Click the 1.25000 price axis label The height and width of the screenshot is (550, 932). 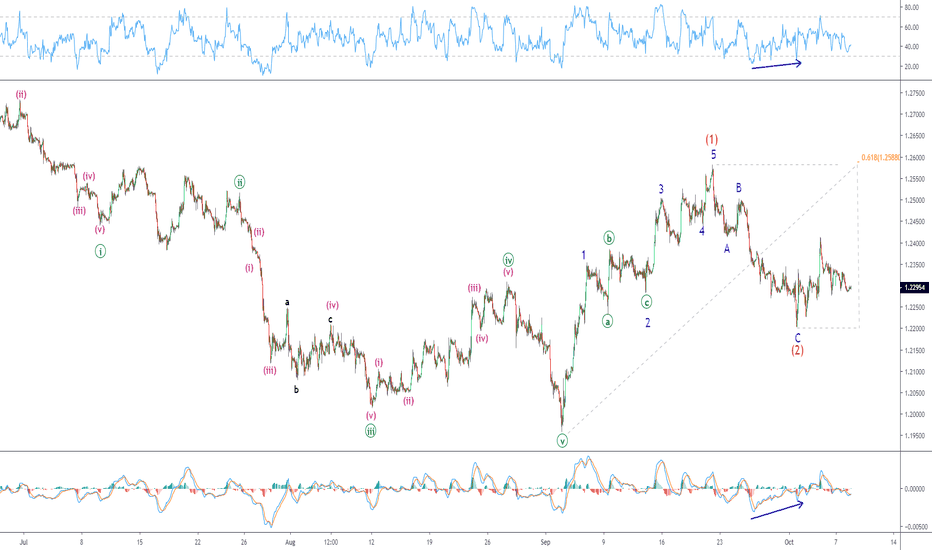(x=915, y=200)
